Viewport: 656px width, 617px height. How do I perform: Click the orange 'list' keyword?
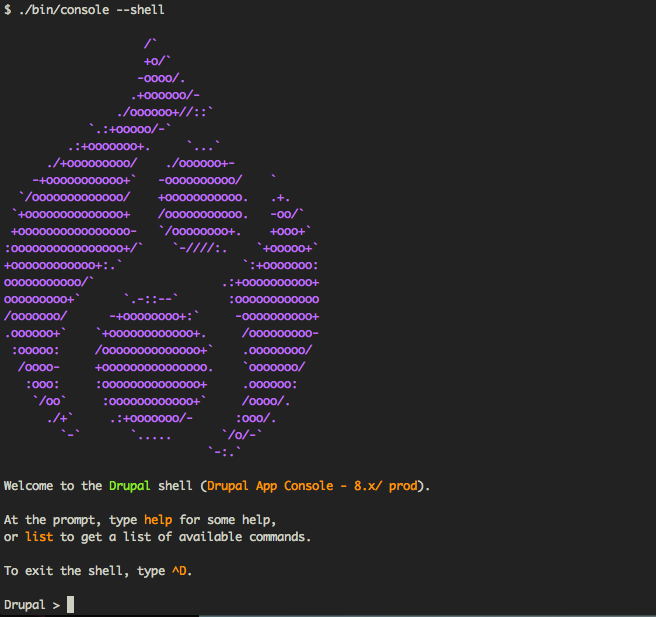tap(39, 537)
